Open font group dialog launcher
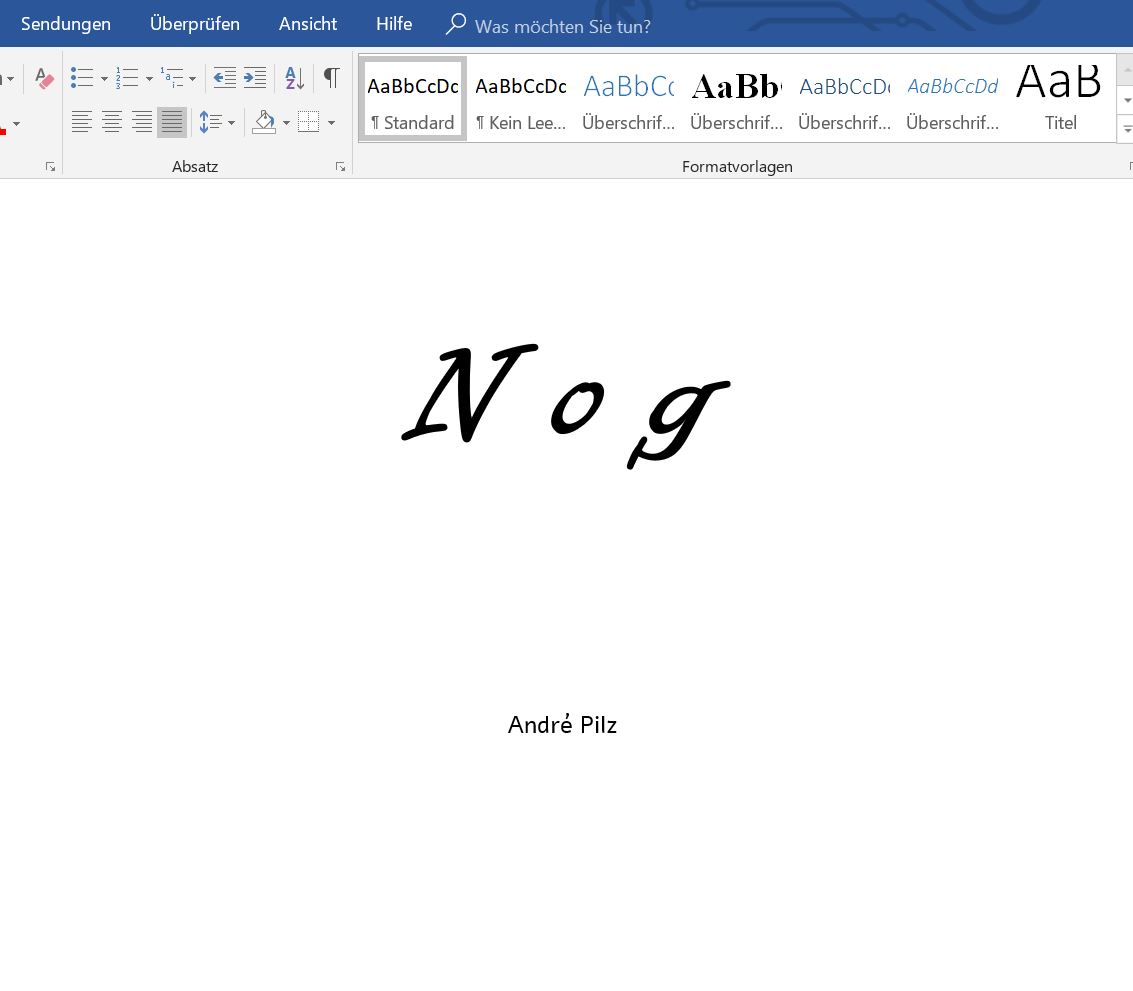1133x991 pixels. click(51, 167)
